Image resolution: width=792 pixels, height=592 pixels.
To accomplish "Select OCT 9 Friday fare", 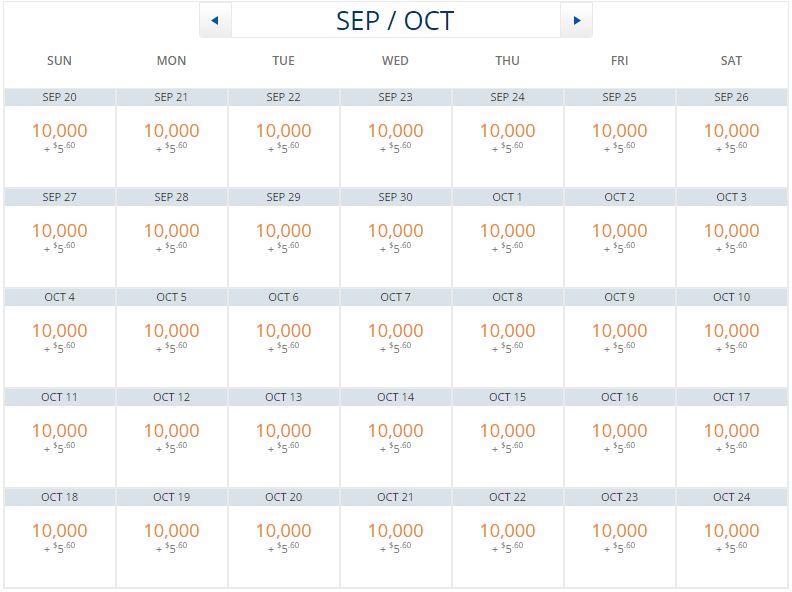I will click(620, 337).
